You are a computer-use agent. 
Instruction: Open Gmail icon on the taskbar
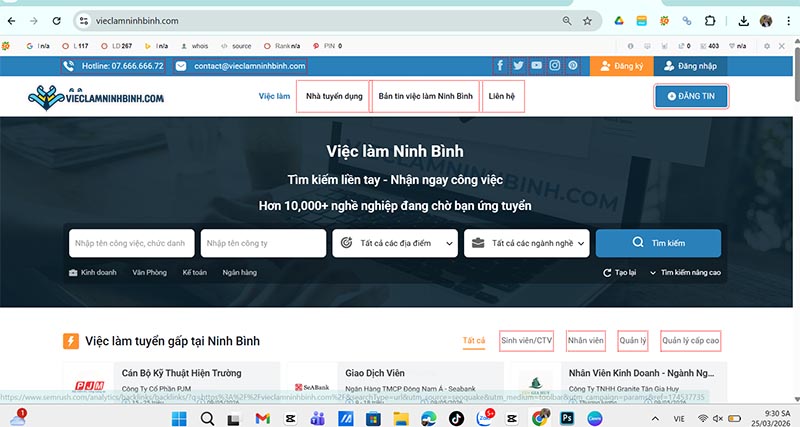(262, 419)
